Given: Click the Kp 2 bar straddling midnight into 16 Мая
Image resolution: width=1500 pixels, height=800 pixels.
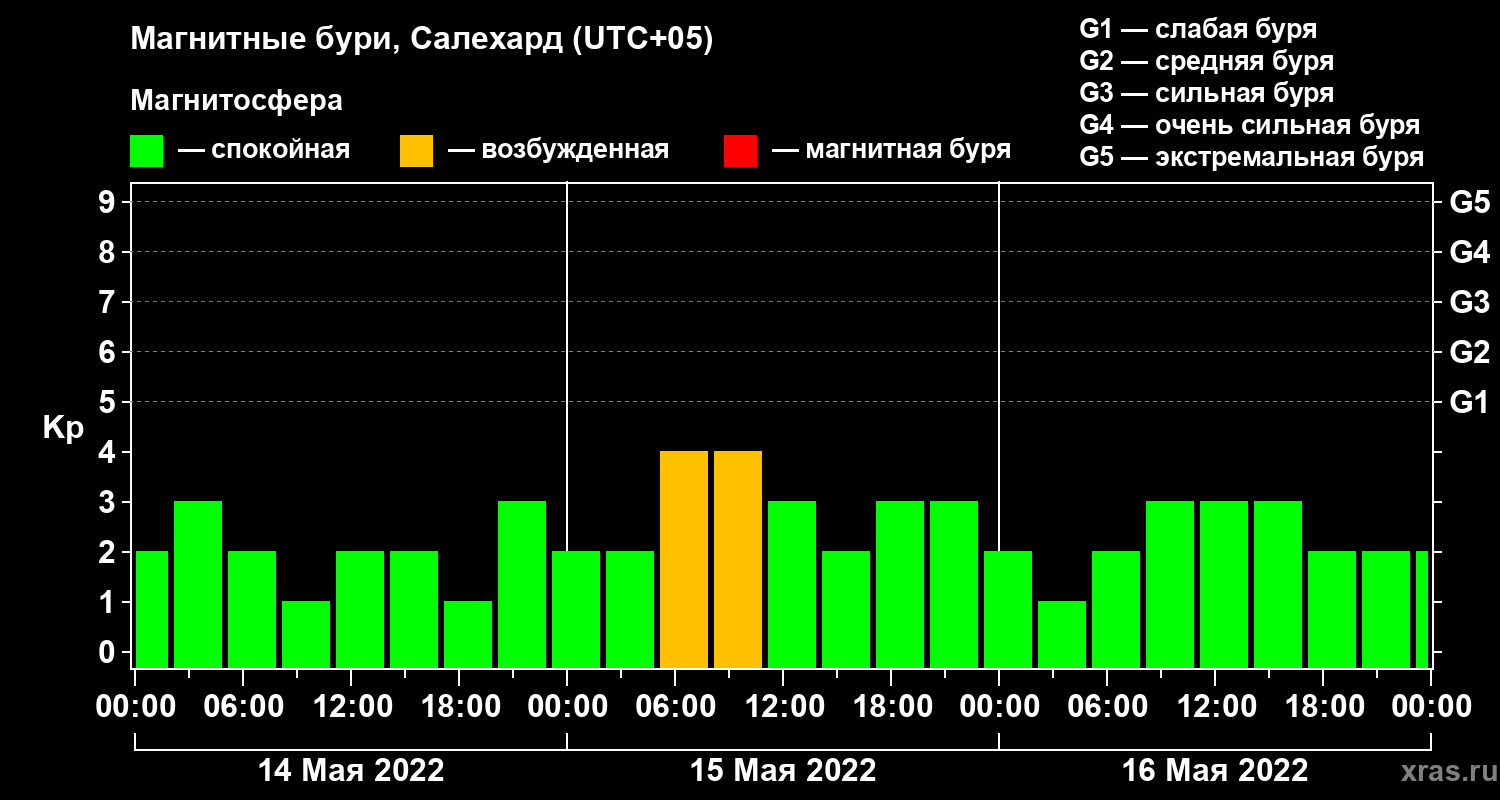Looking at the screenshot, I should point(1008,609).
